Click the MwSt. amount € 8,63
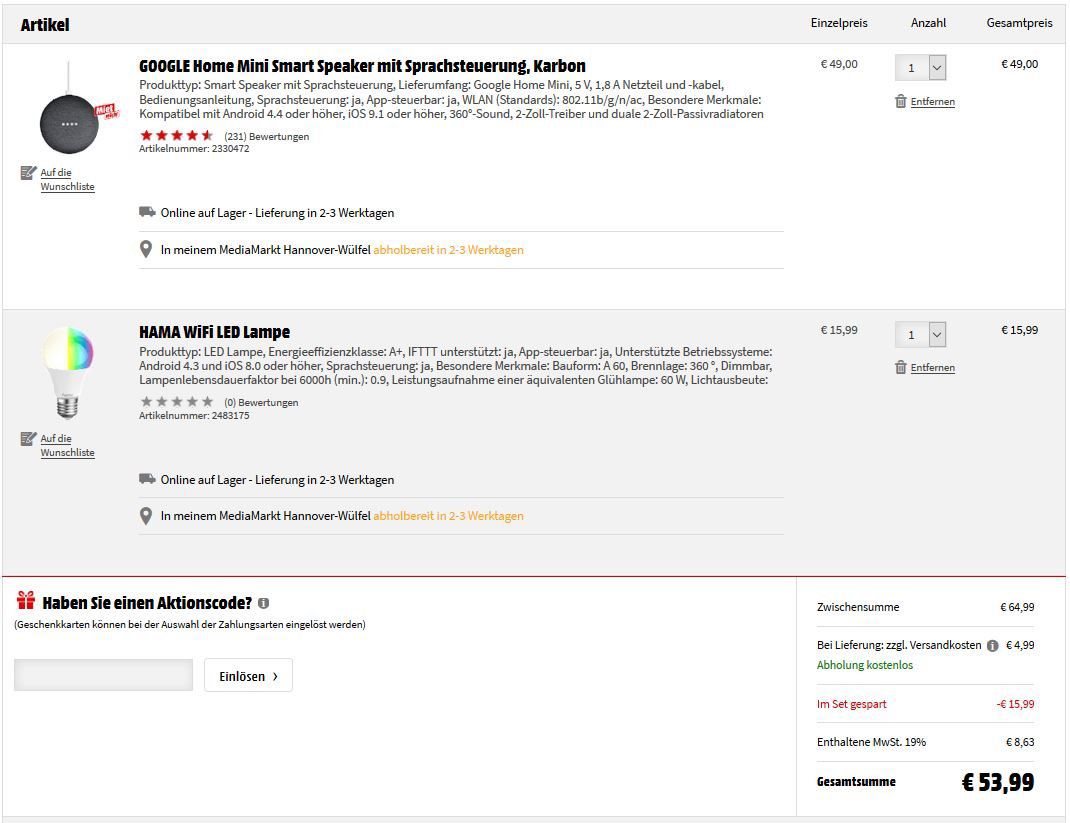The height and width of the screenshot is (823, 1070). coord(1020,742)
